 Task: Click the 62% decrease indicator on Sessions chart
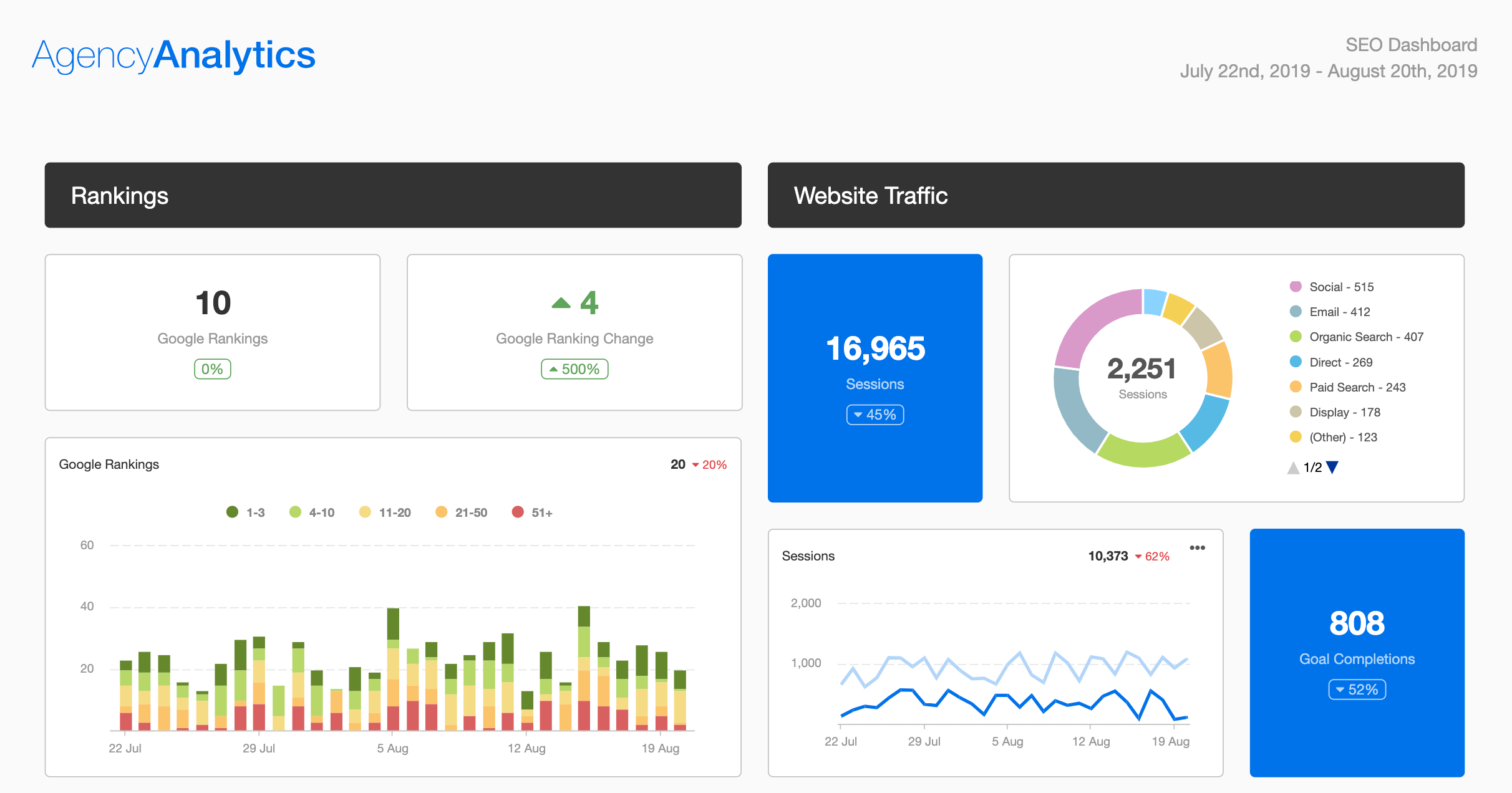pos(1152,556)
